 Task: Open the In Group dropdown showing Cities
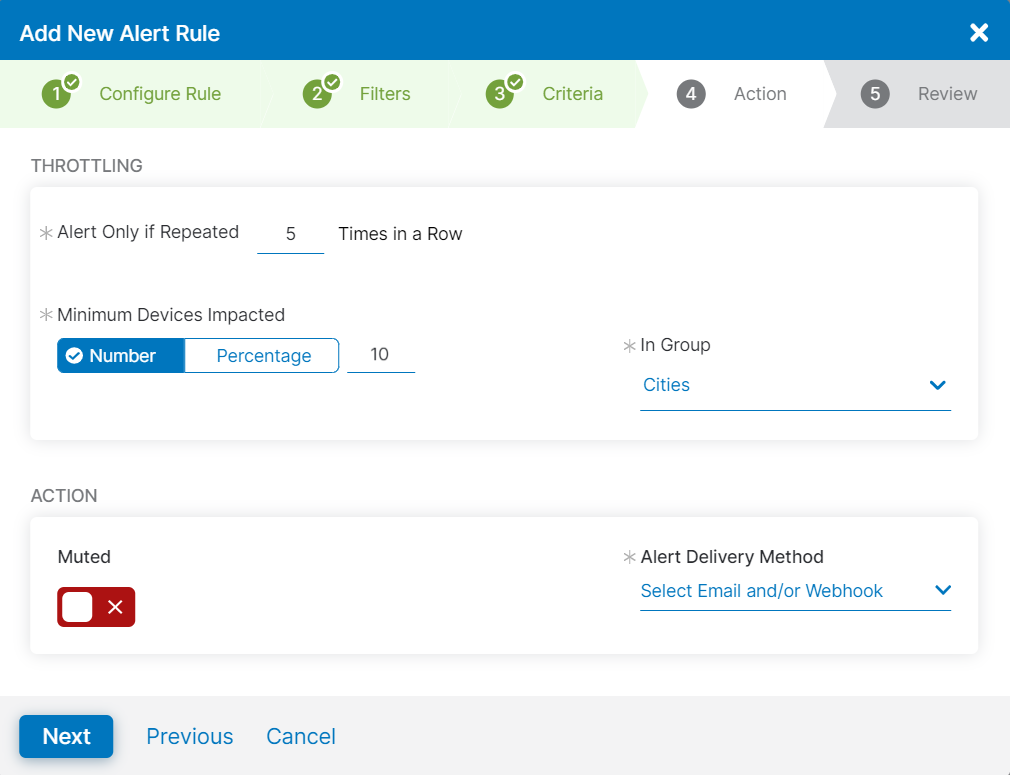(x=795, y=385)
